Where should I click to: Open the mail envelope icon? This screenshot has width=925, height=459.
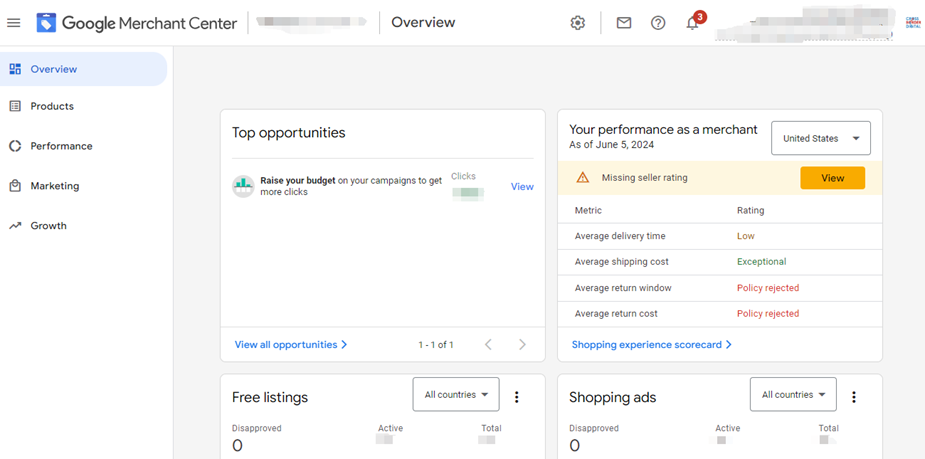tap(624, 23)
